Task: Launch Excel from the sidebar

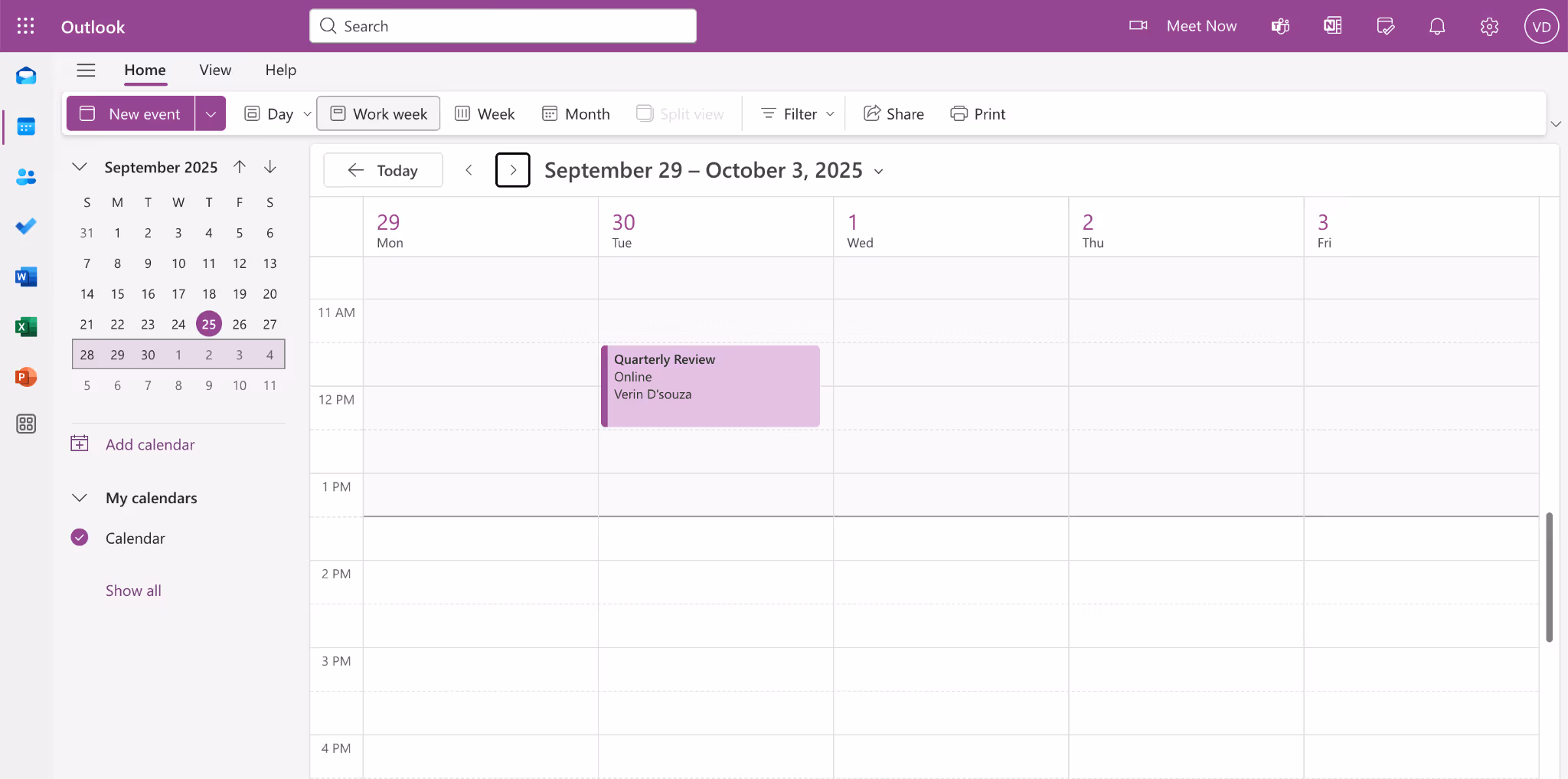Action: 25,327
